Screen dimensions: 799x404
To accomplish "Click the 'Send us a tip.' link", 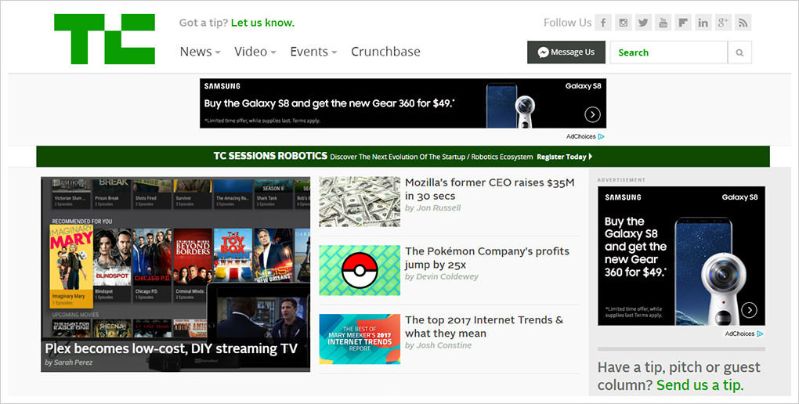I will click(700, 385).
